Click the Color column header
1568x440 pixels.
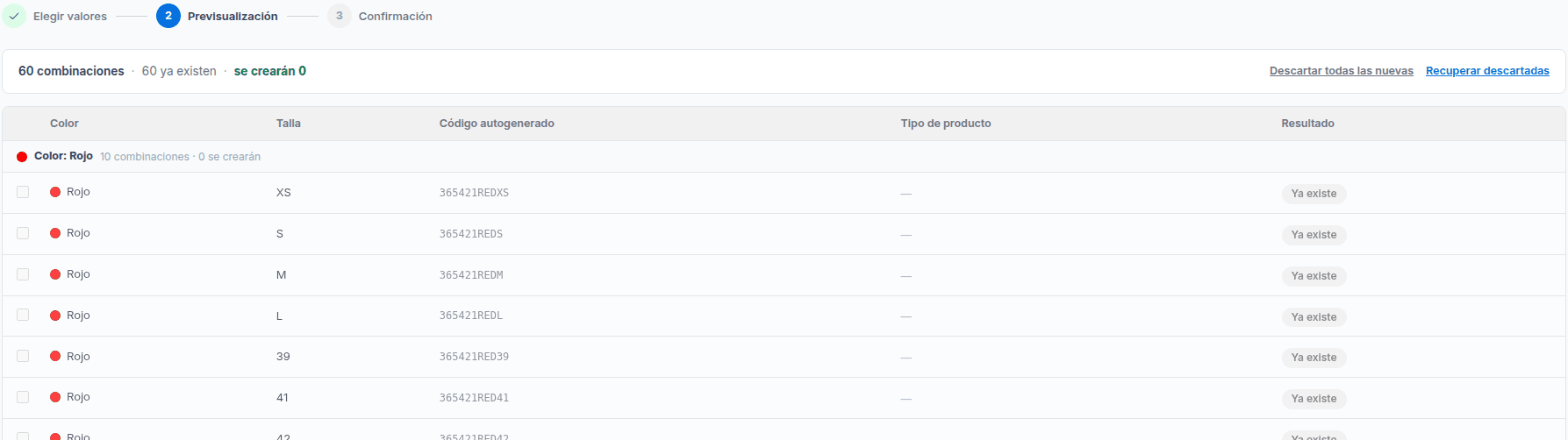64,123
